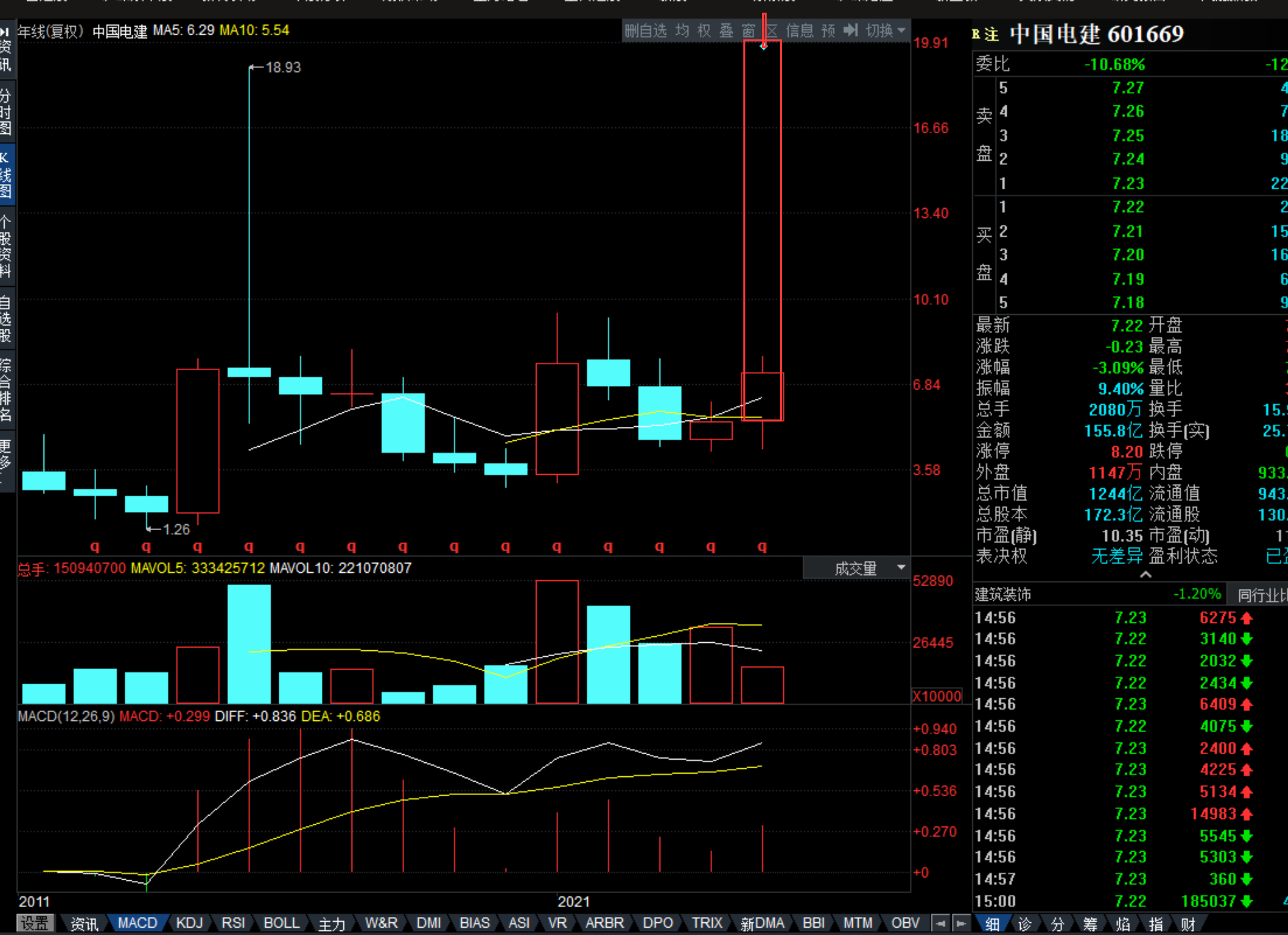Select the 新DMA indicator tab
The image size is (1288, 935).
[762, 924]
